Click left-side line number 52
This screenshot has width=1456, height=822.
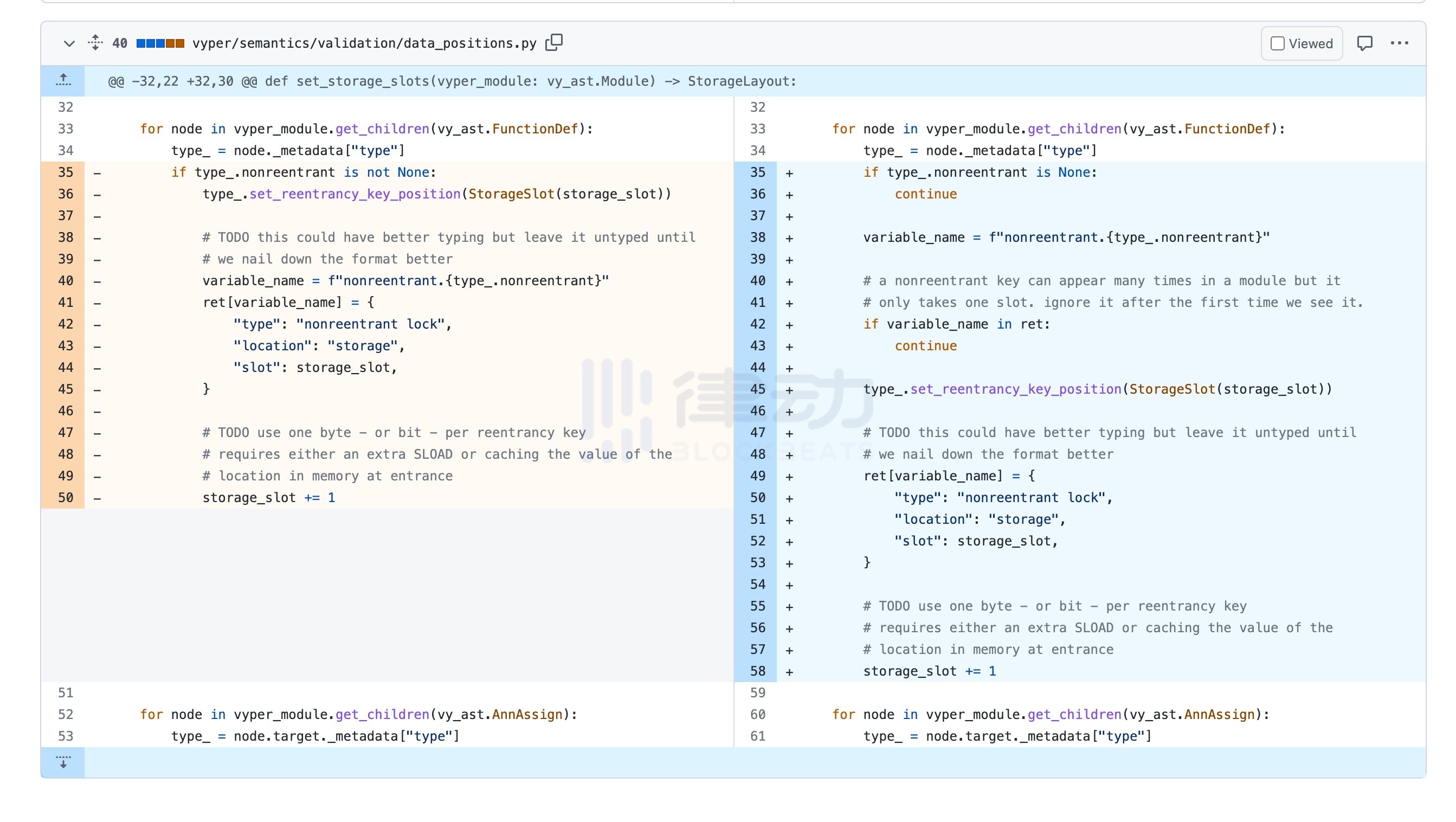(x=66, y=715)
